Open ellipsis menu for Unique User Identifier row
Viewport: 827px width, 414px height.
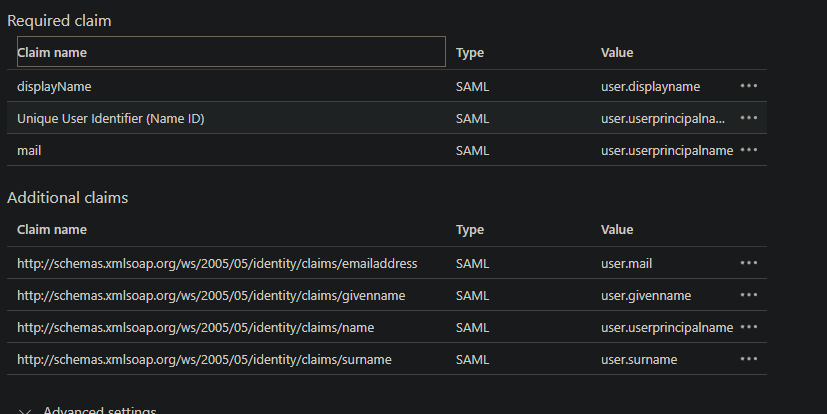tap(748, 118)
